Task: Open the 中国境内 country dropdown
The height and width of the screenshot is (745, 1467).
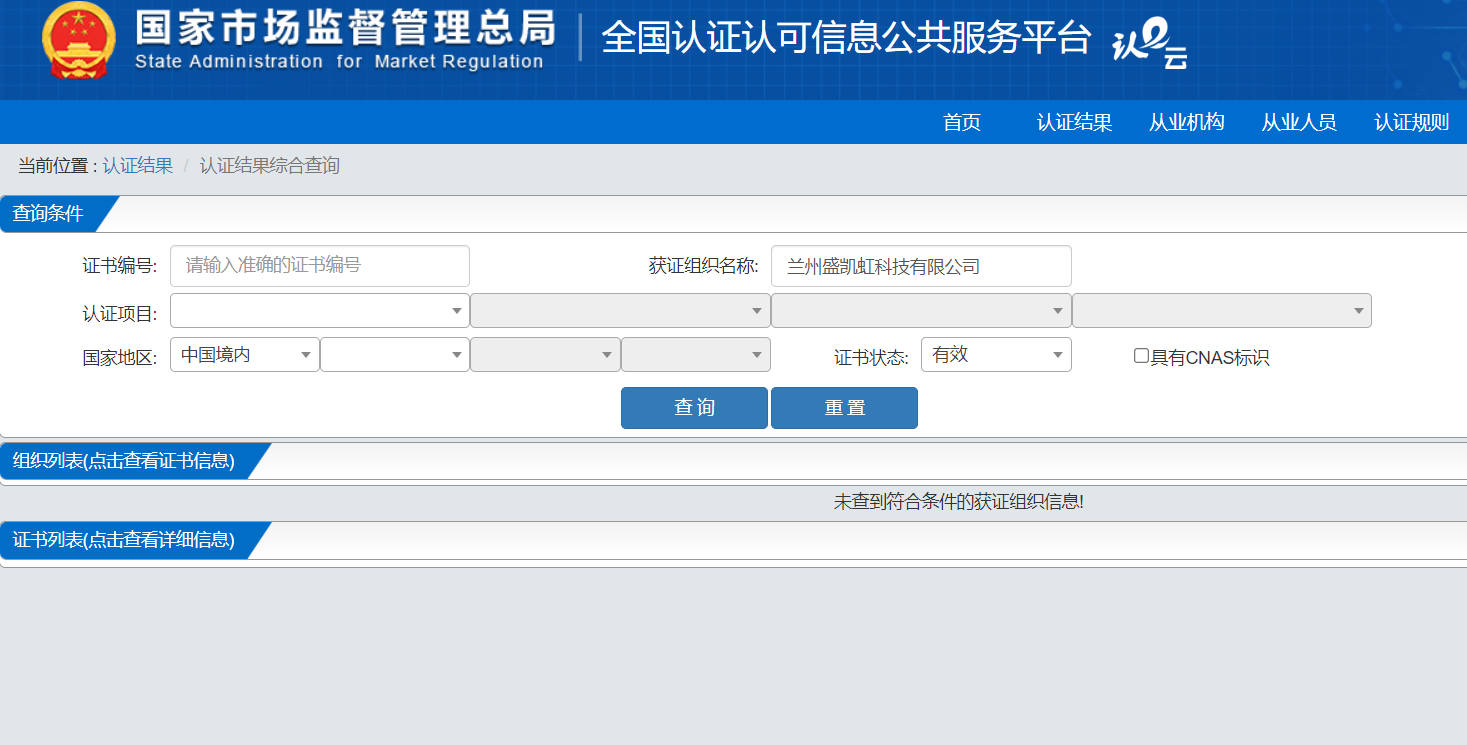Action: pos(245,354)
